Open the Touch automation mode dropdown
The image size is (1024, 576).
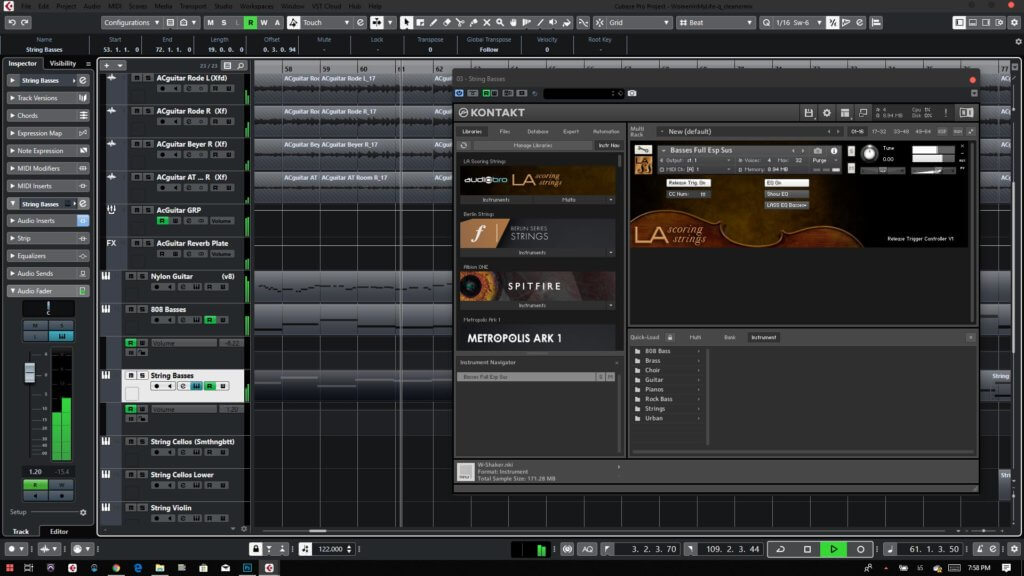click(x=328, y=22)
